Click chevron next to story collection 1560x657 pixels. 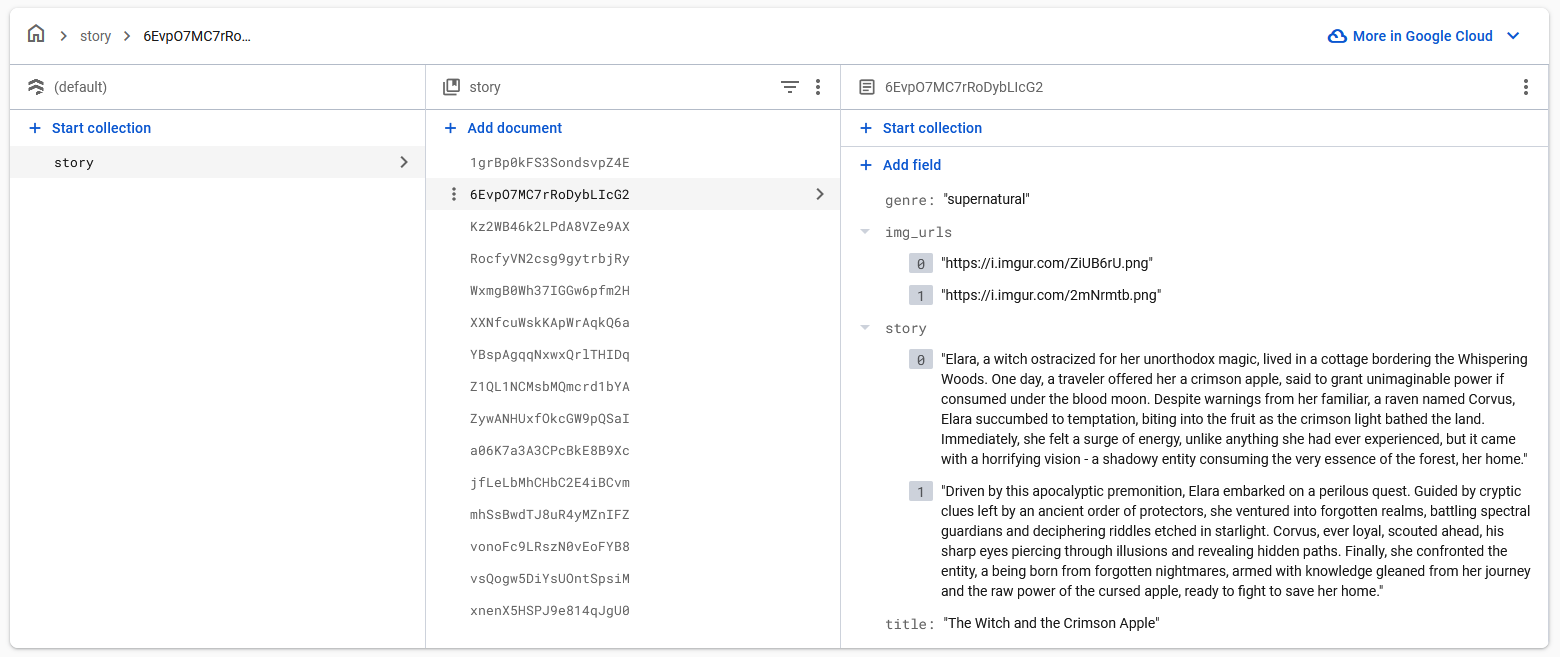404,162
